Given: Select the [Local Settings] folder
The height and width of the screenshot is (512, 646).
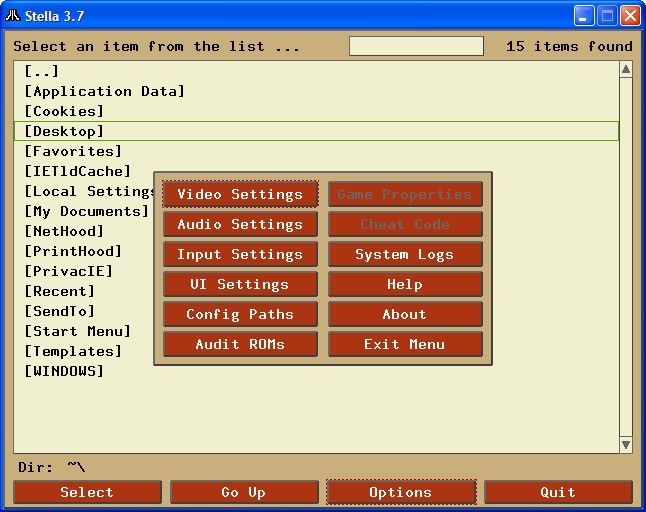Looking at the screenshot, I should [89, 191].
